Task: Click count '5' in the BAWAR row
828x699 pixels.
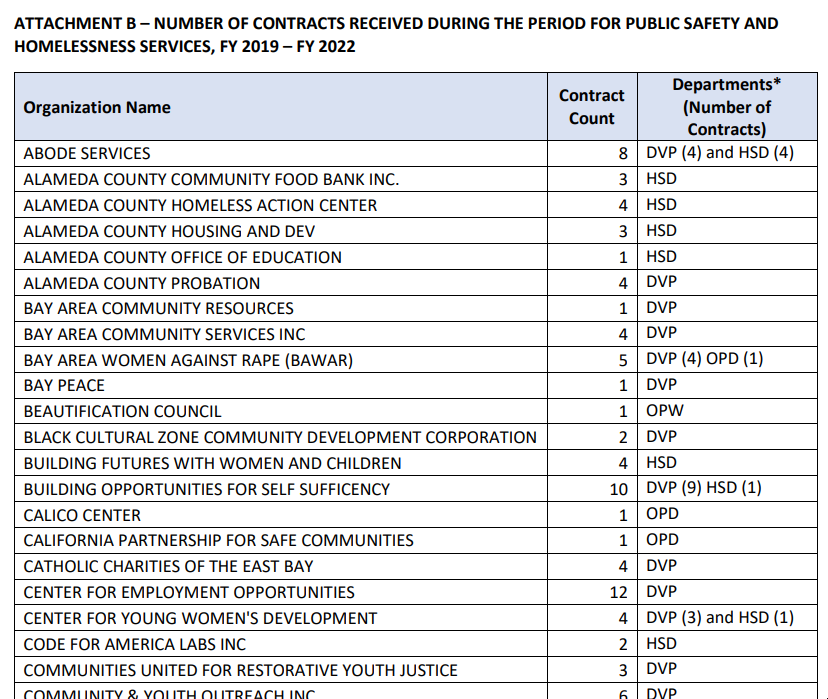Action: (x=623, y=361)
